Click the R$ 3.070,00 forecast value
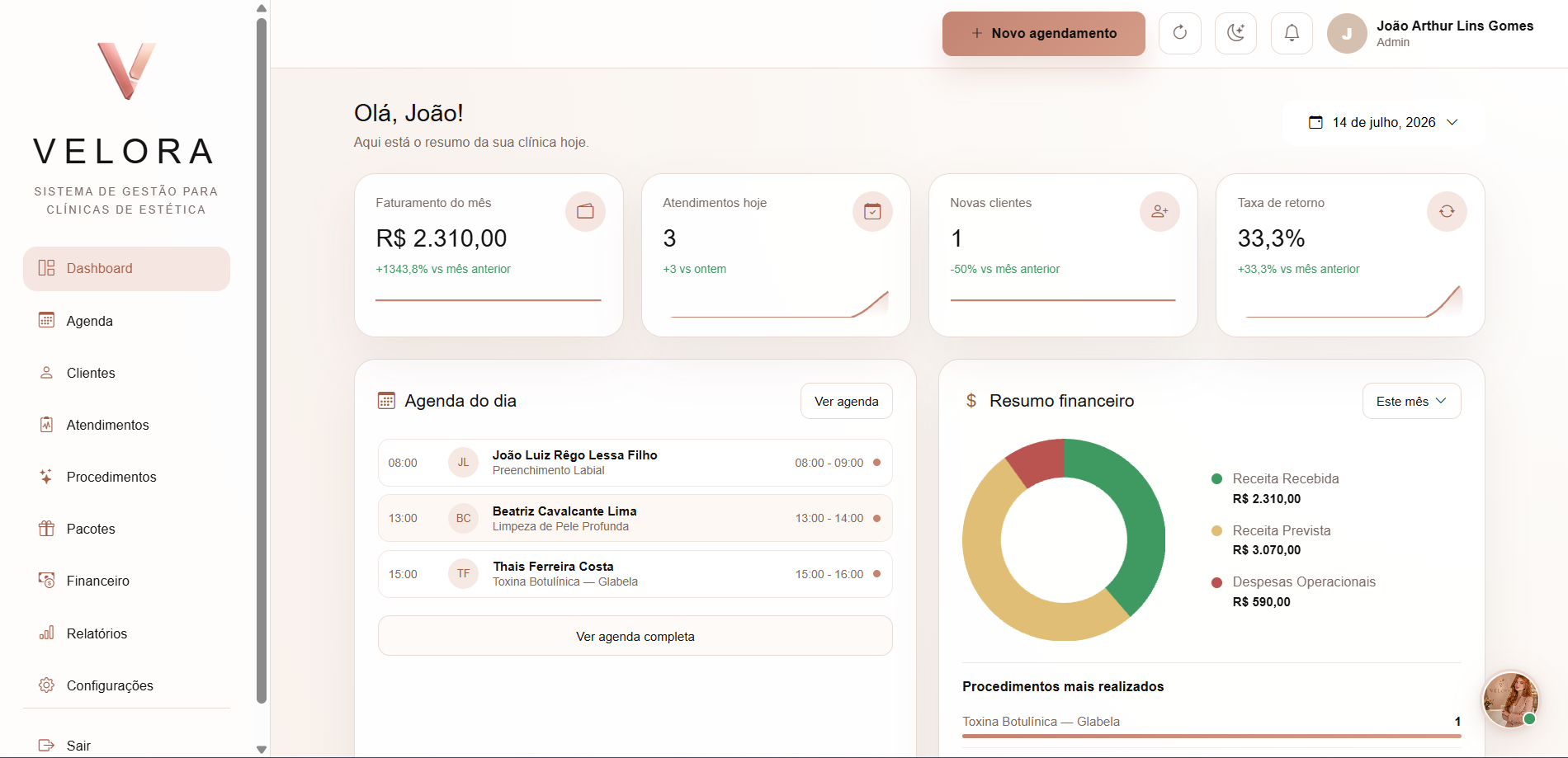The width and height of the screenshot is (1568, 758). (1267, 550)
